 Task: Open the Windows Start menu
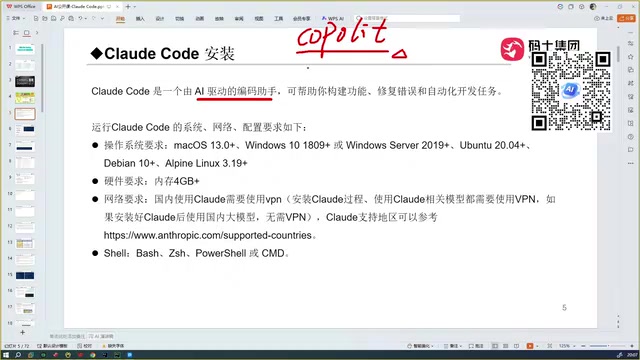click(6, 355)
